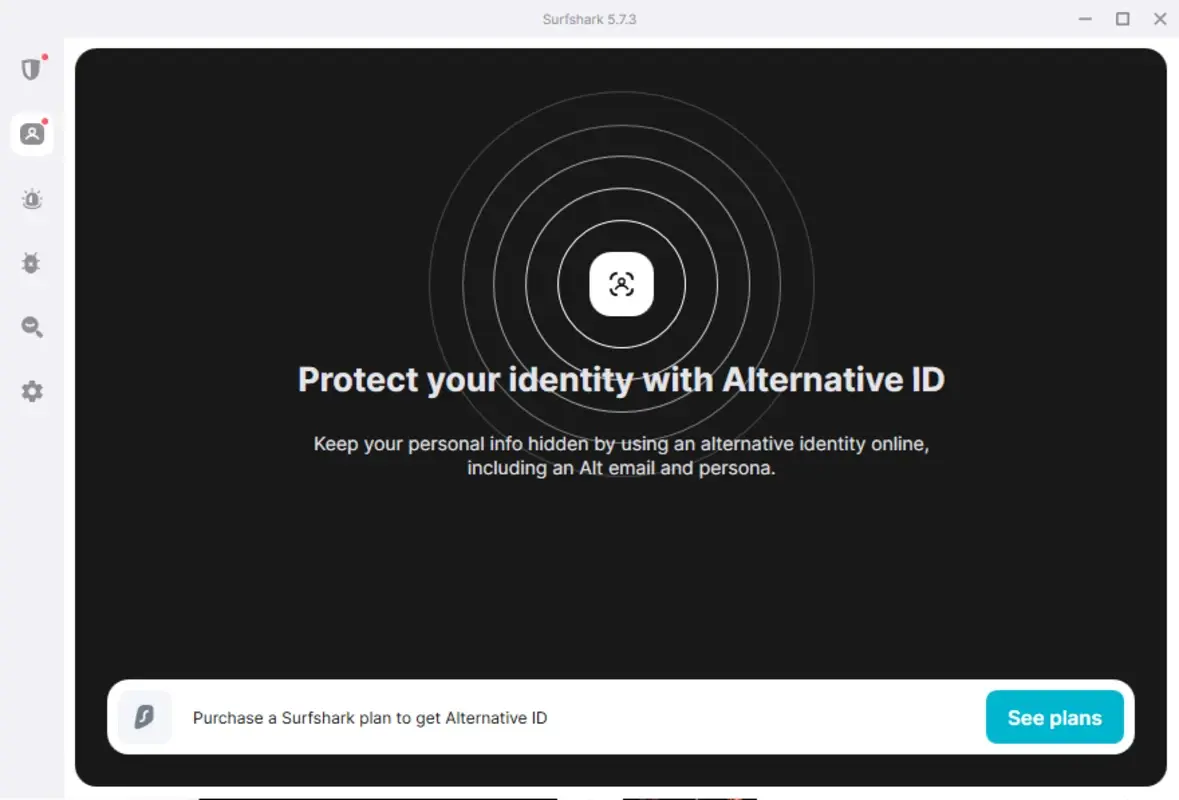Viewport: 1179px width, 800px height.
Task: Open the Alert breach monitoring feature
Action: pyautogui.click(x=31, y=199)
